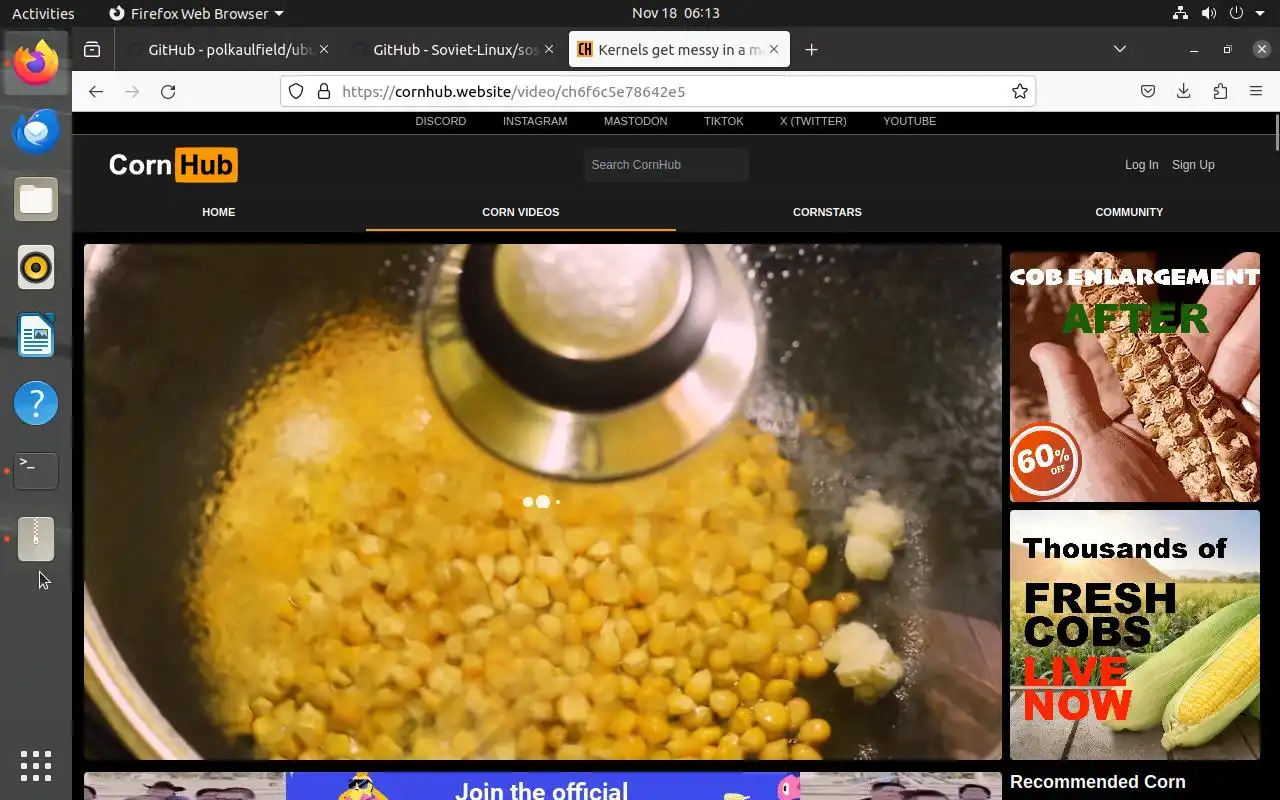Close the Kernels get messy tab
The width and height of the screenshot is (1280, 800).
773,49
